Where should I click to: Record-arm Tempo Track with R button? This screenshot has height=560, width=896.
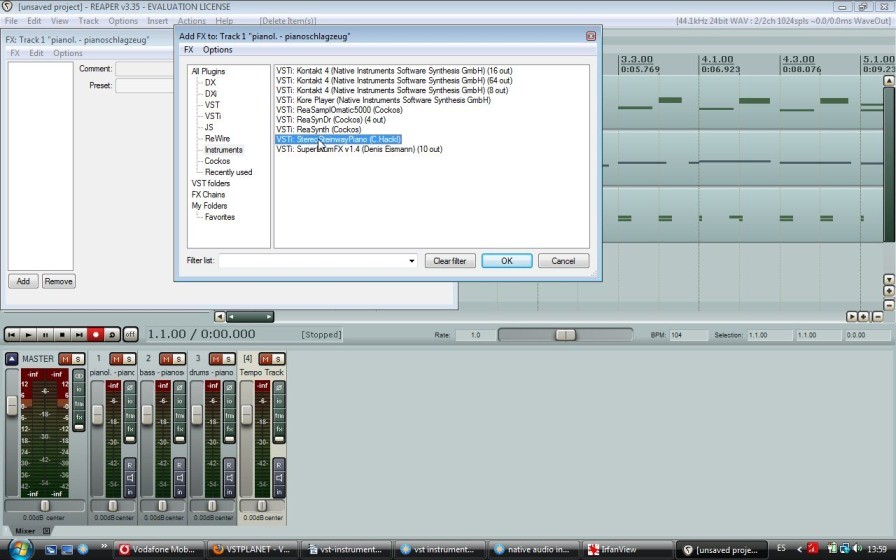279,465
